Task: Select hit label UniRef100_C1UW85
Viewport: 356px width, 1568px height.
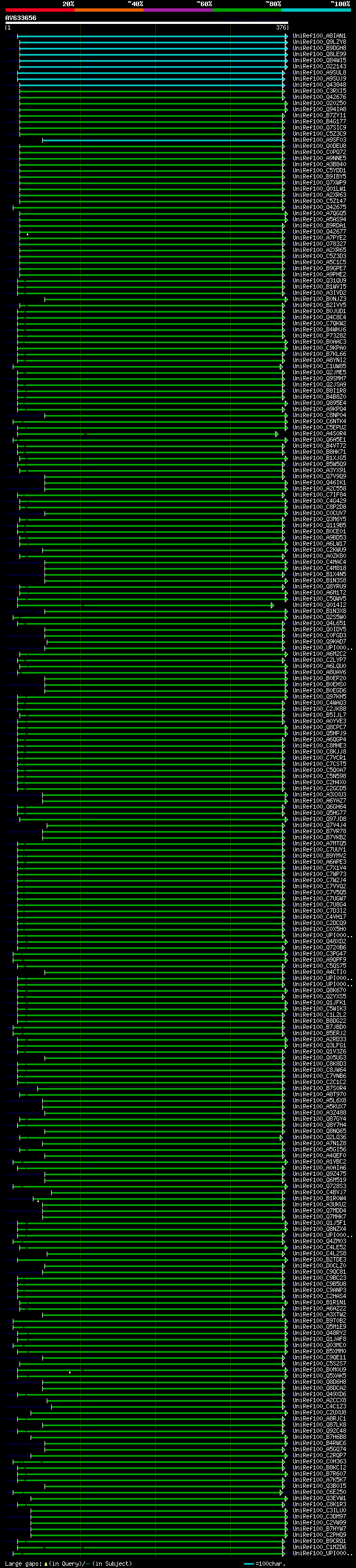Action: tap(319, 367)
